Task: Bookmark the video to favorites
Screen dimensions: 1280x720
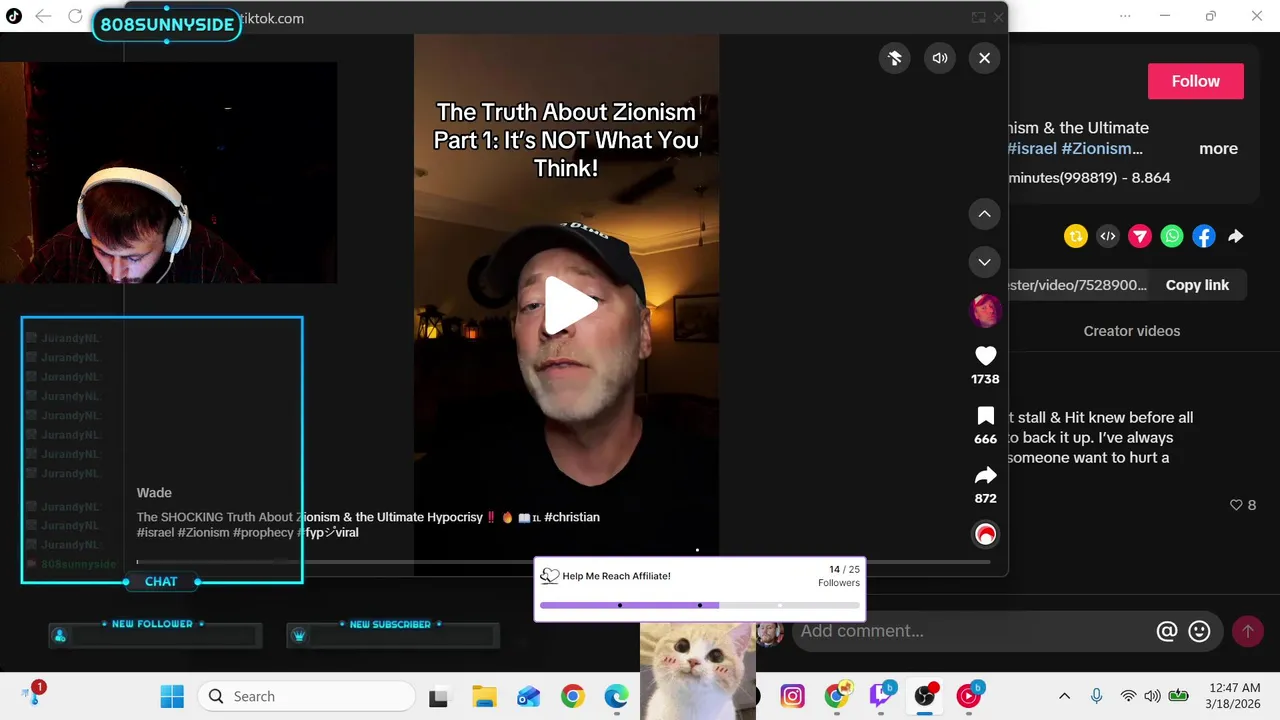Action: [986, 416]
